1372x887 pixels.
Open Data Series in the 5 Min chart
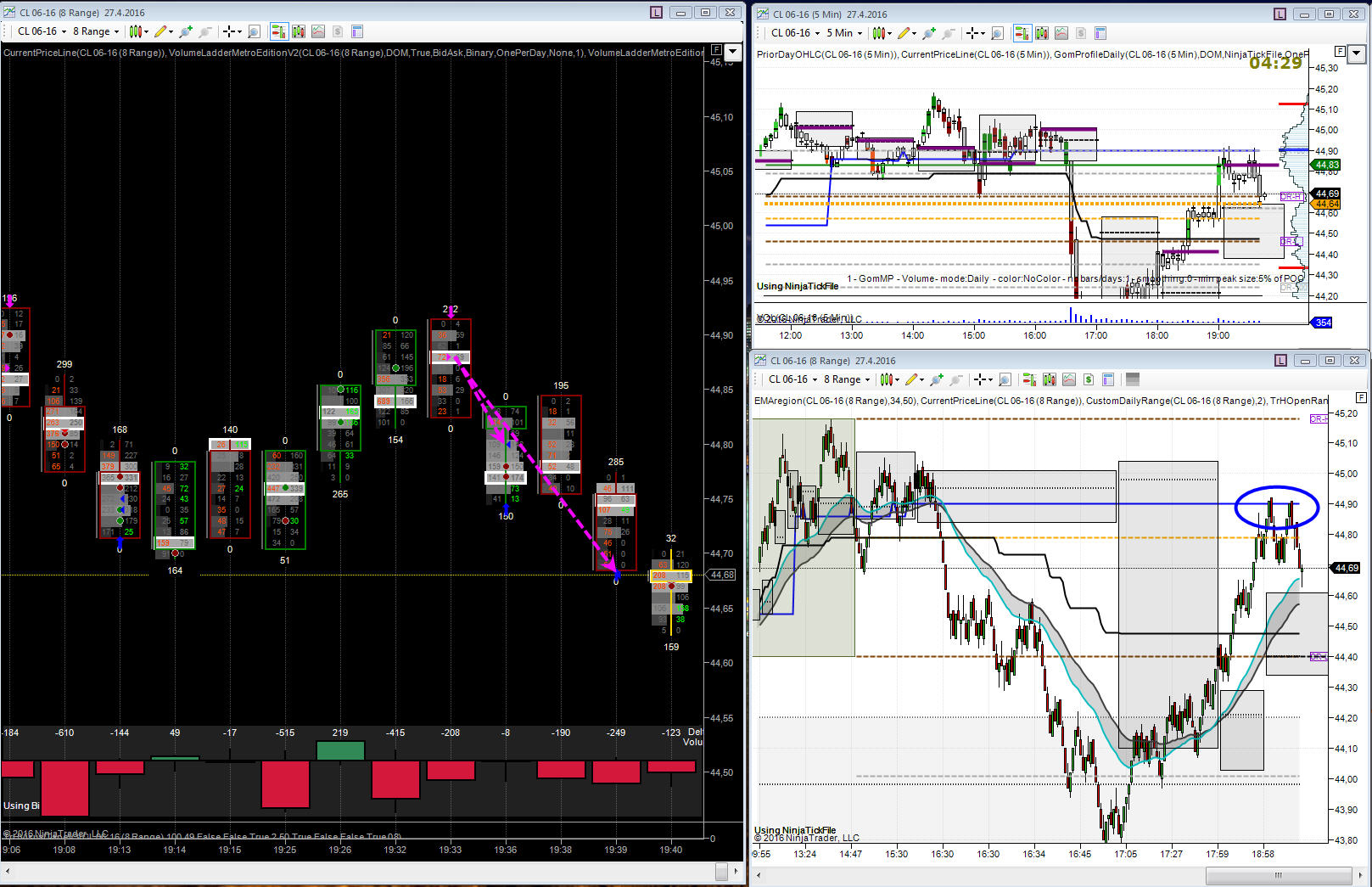point(1042,33)
